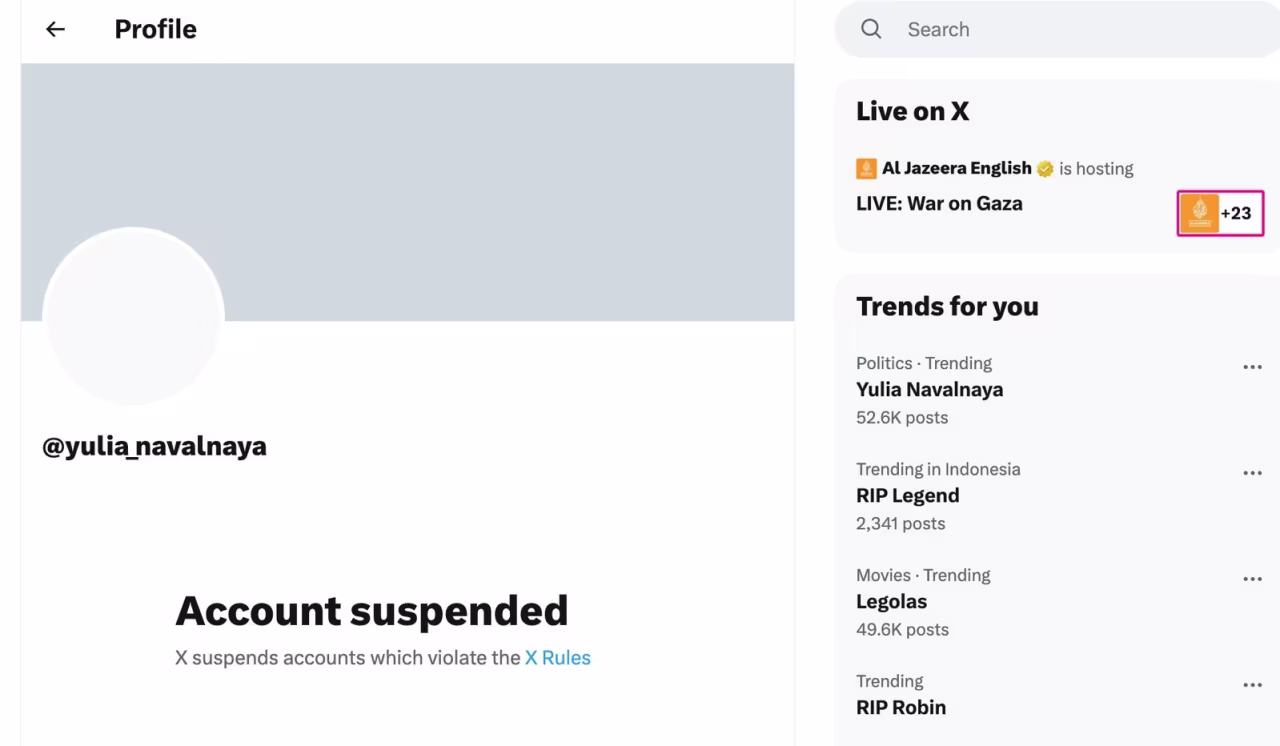This screenshot has width=1280, height=746.
Task: Open more options for Legolas trend
Action: (x=1252, y=579)
